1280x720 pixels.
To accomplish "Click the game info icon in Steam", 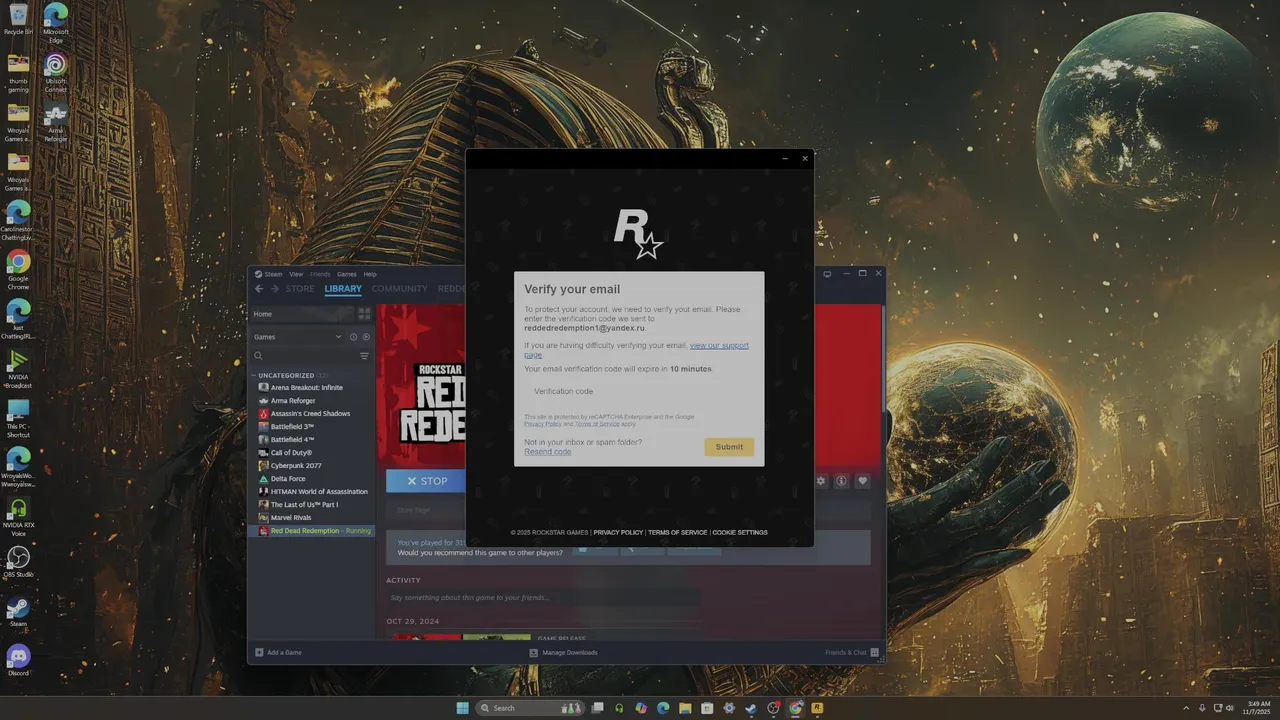I will [842, 481].
